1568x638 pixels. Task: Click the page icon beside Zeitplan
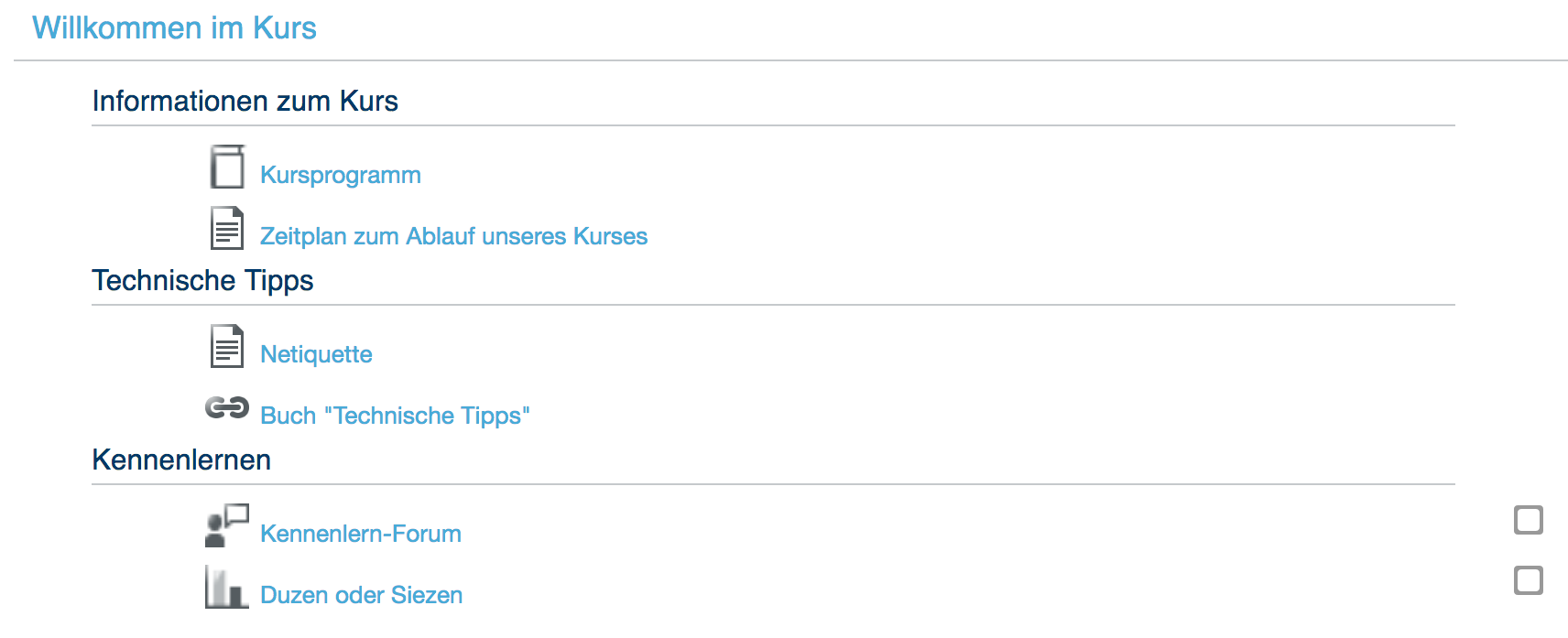pos(227,228)
